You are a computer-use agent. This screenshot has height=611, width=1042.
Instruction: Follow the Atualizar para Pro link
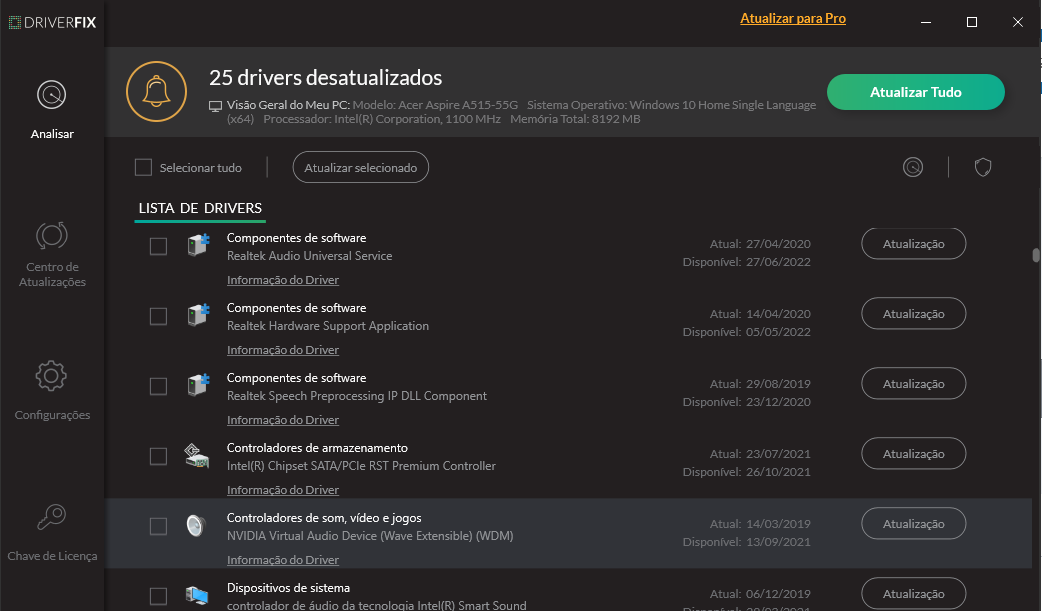793,19
